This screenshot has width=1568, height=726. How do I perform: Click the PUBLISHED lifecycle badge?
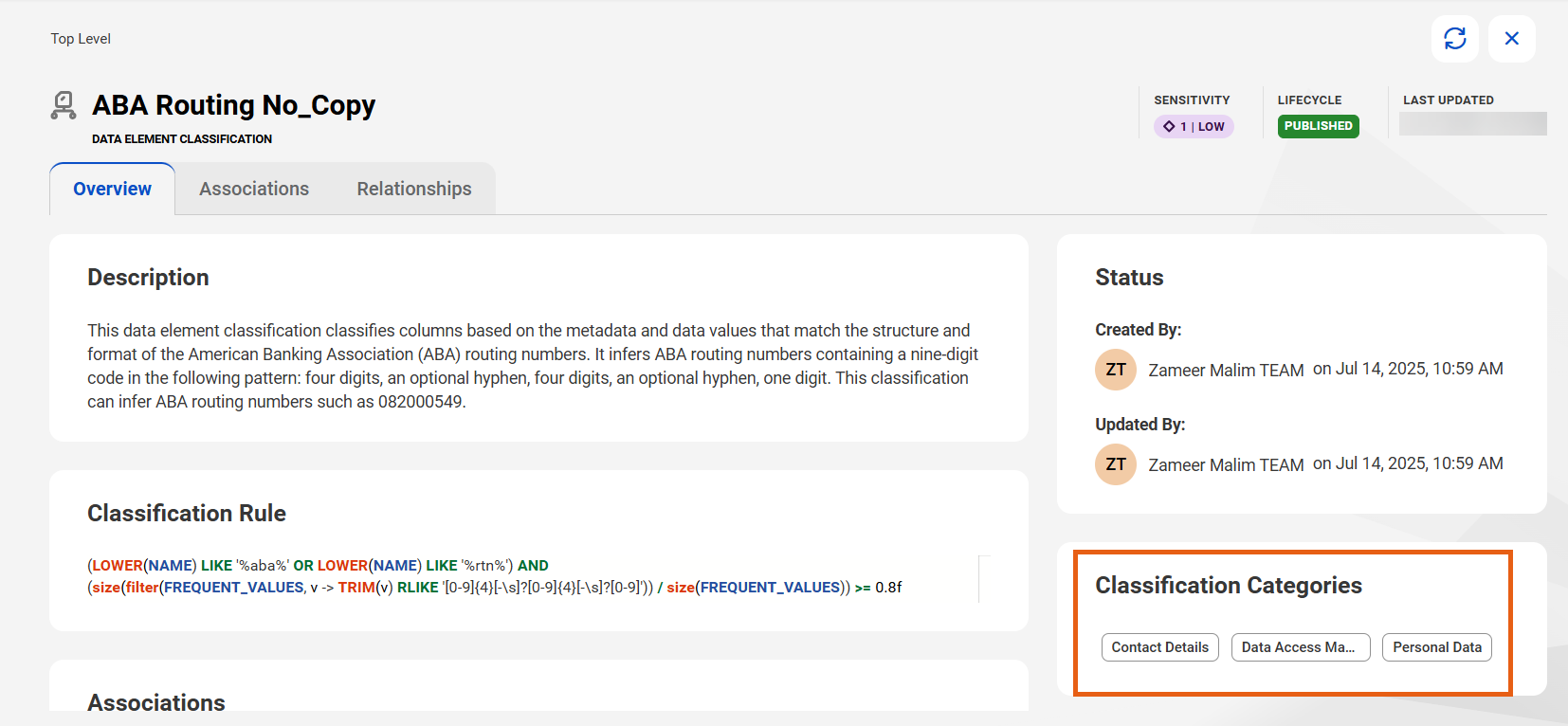click(1318, 126)
